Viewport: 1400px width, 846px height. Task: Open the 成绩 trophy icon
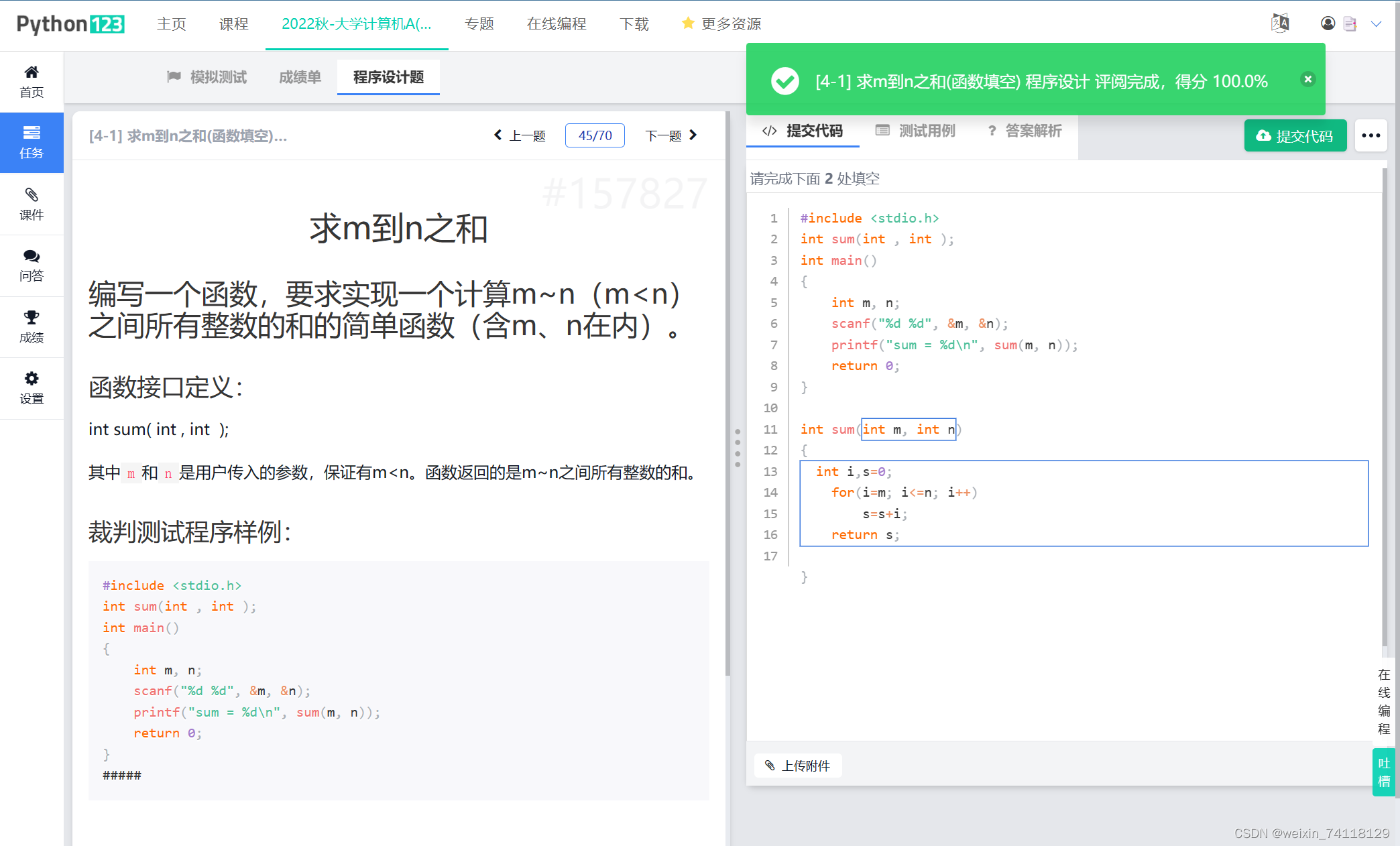coord(32,317)
